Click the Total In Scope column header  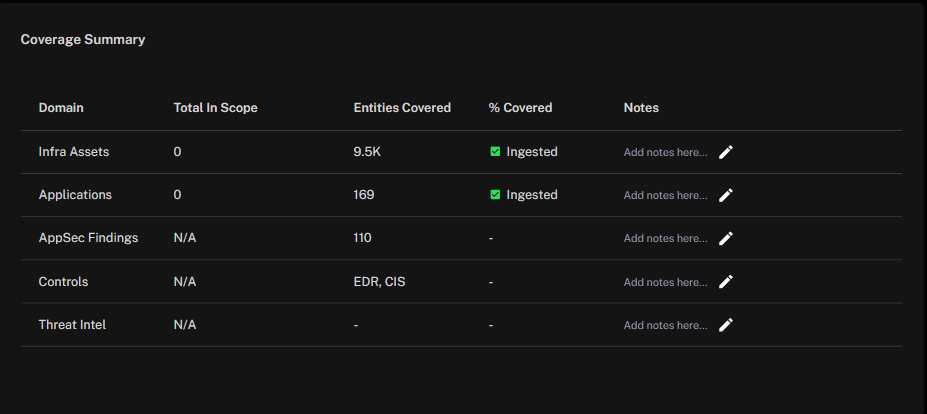click(x=215, y=108)
